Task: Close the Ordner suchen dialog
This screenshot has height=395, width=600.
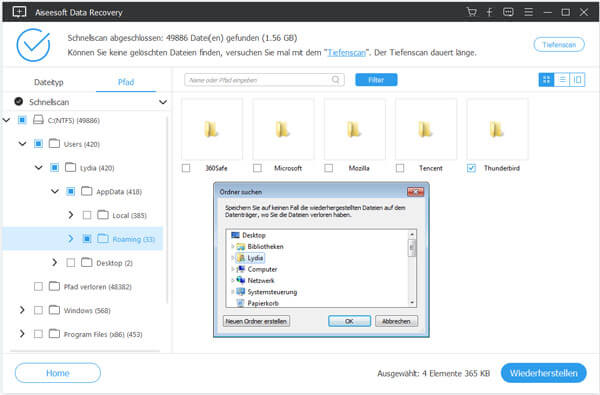Action: click(415, 191)
